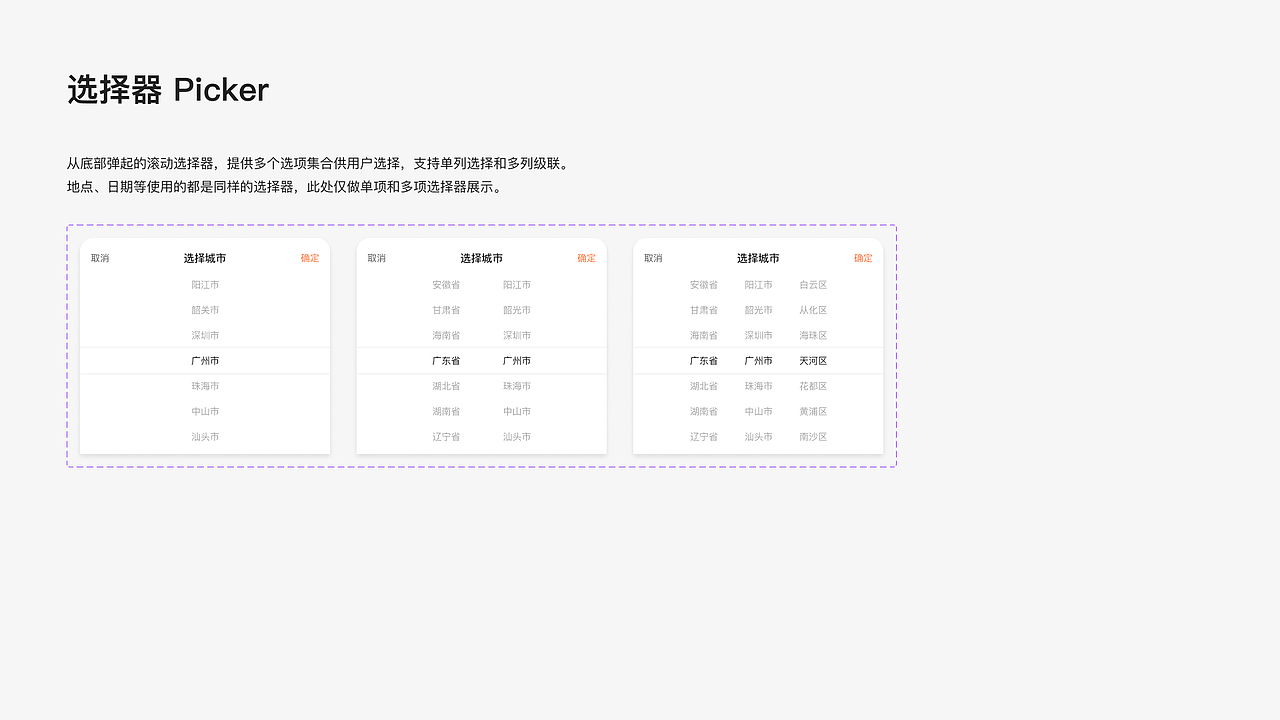Click 确定 in the first picker
The height and width of the screenshot is (720, 1280).
(x=309, y=258)
